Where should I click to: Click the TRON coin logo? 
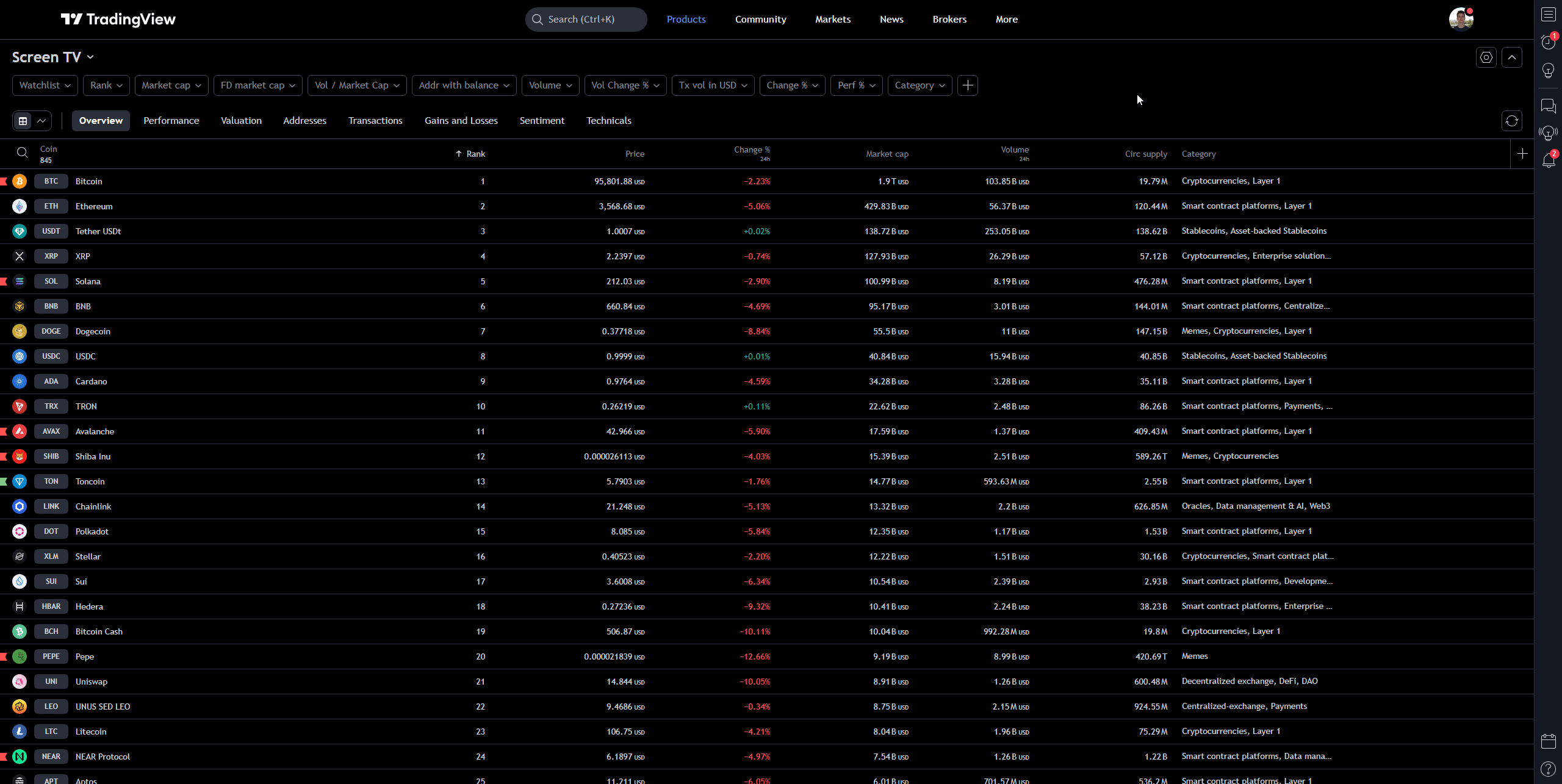(20, 406)
